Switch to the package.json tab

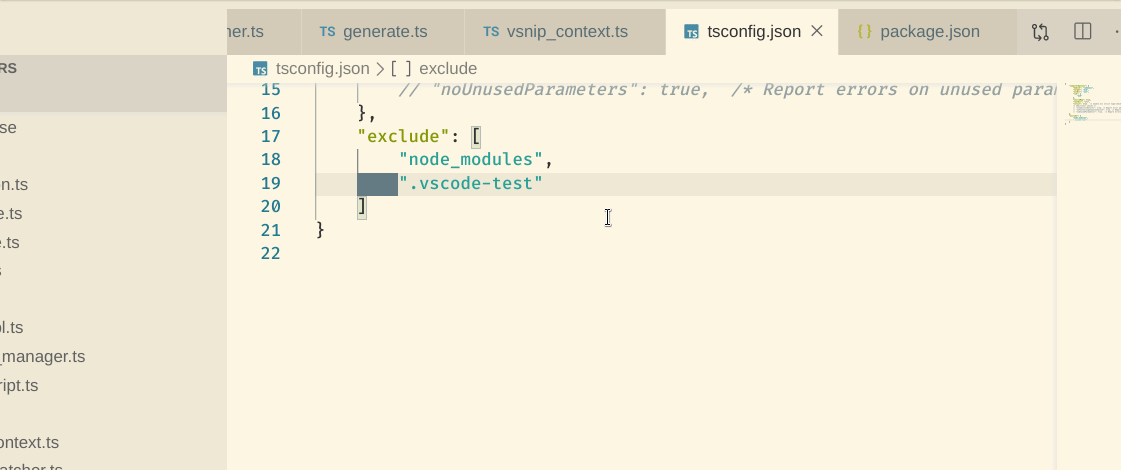click(x=931, y=32)
